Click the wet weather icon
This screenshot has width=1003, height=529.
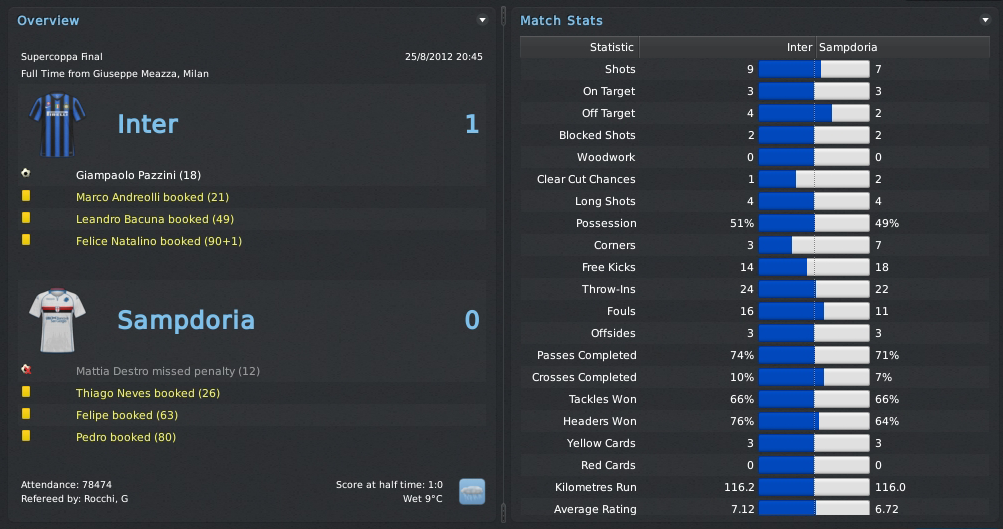(472, 491)
